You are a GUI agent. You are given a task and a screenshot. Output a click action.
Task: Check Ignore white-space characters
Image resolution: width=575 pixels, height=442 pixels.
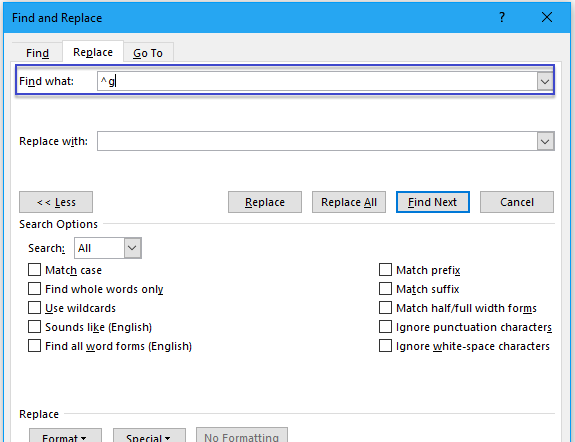[x=385, y=346]
